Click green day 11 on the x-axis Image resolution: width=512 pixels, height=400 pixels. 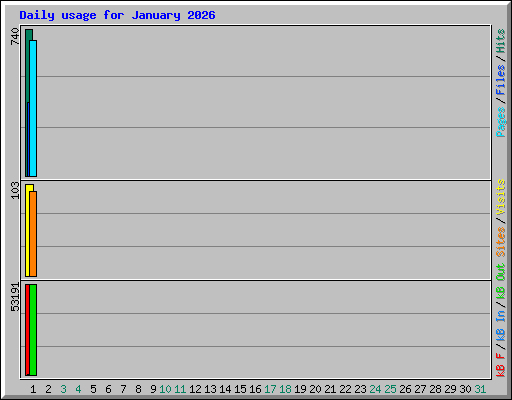tap(180, 389)
